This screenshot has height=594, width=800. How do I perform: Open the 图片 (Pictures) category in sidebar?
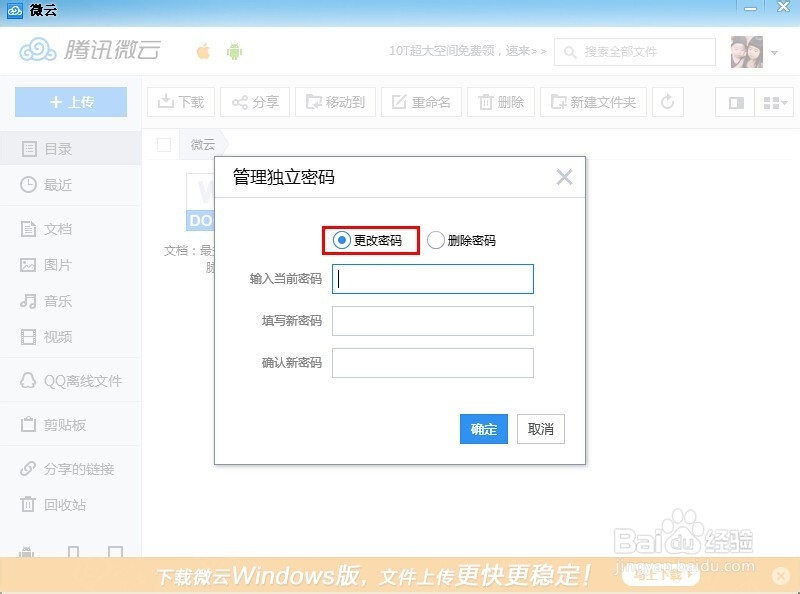57,263
